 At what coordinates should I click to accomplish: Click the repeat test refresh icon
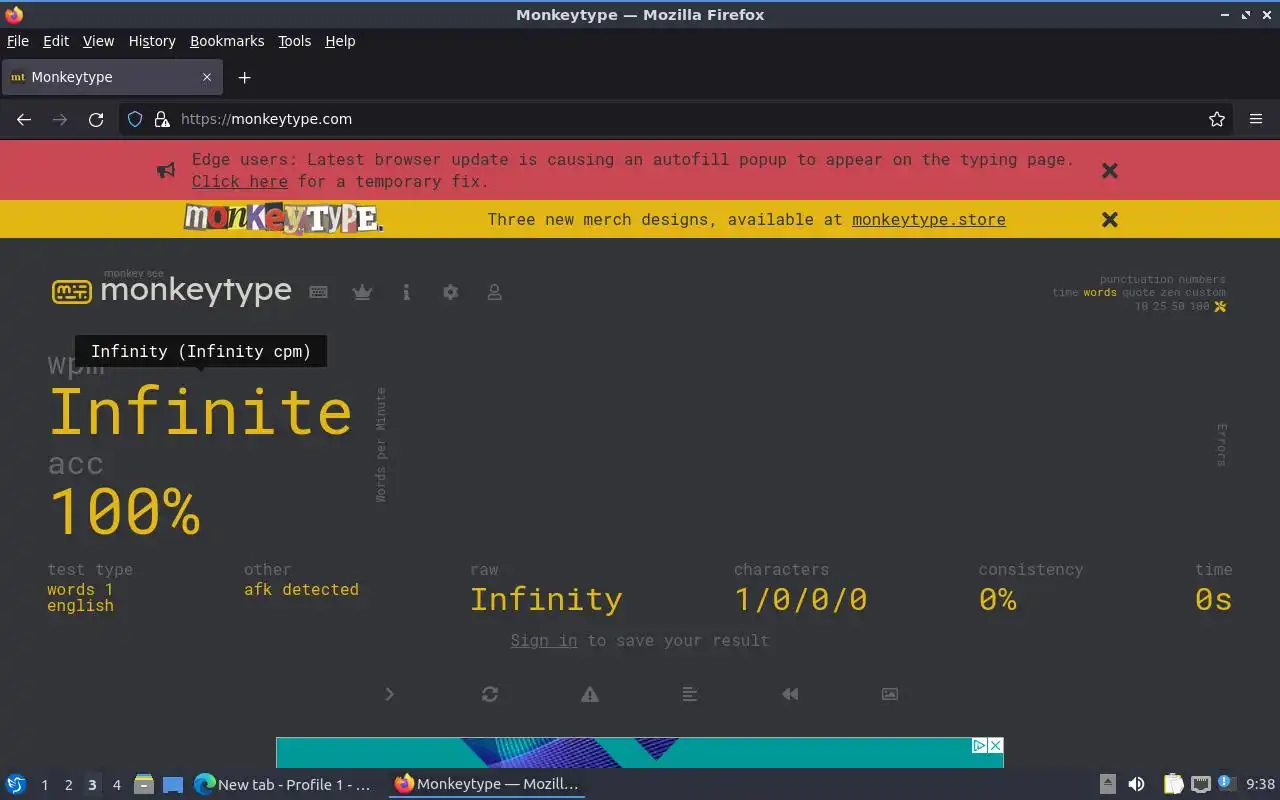click(490, 694)
